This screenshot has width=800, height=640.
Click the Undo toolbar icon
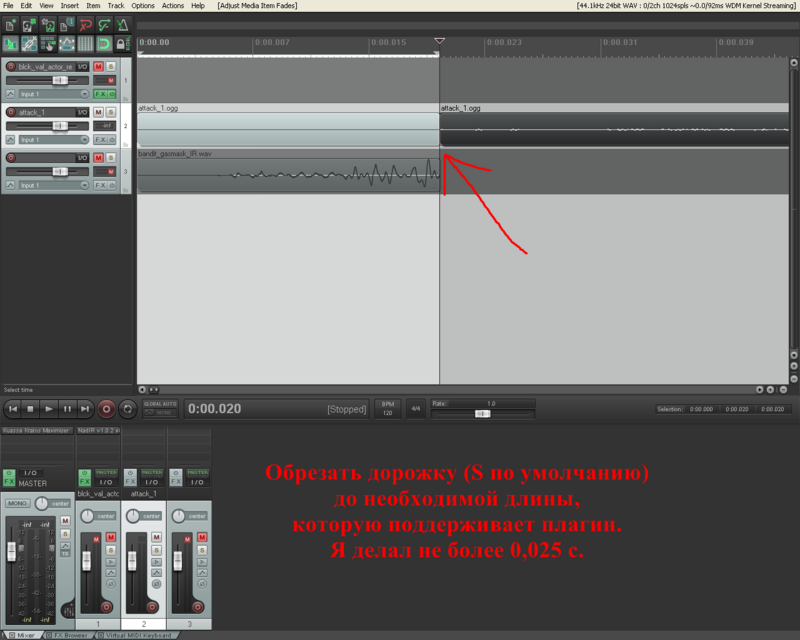point(84,24)
